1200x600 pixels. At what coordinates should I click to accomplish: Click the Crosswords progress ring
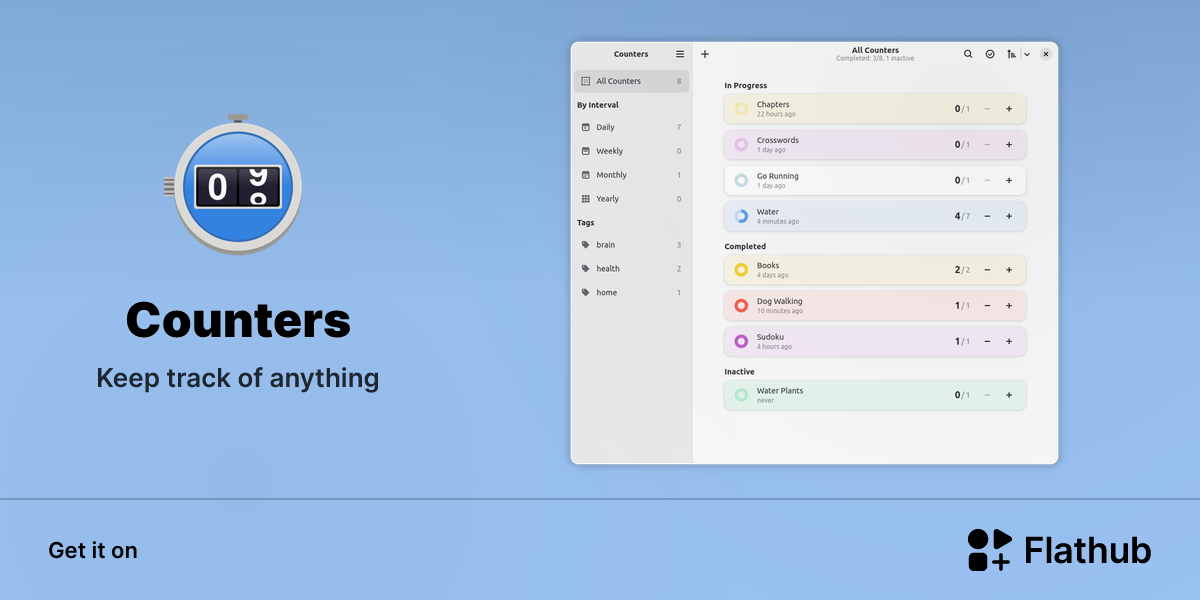pyautogui.click(x=741, y=145)
